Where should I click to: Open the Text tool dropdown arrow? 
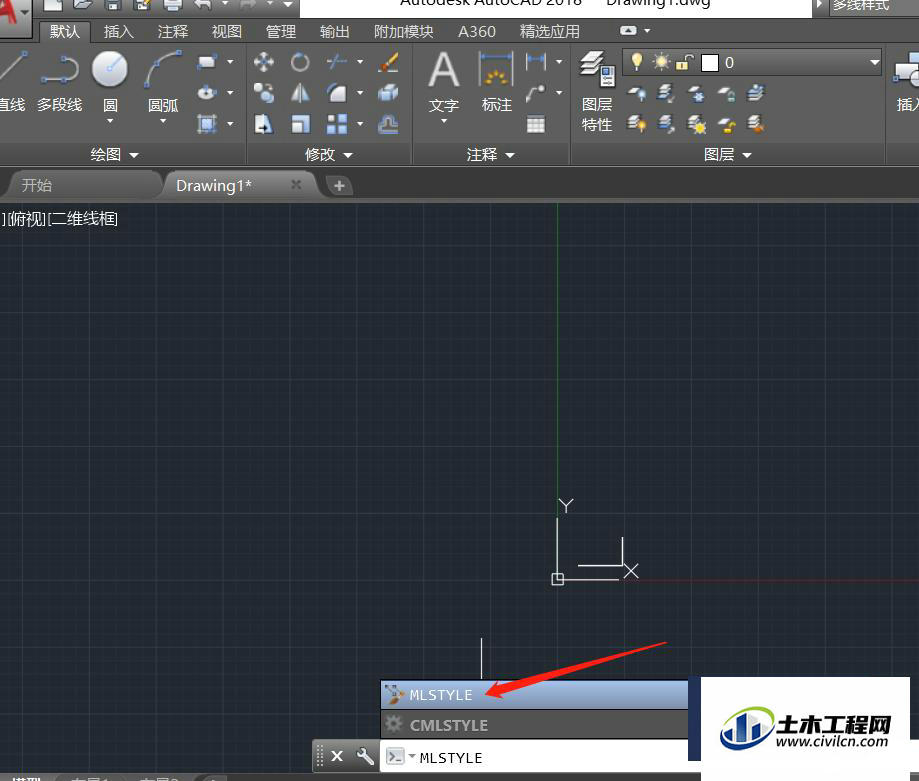(x=444, y=121)
